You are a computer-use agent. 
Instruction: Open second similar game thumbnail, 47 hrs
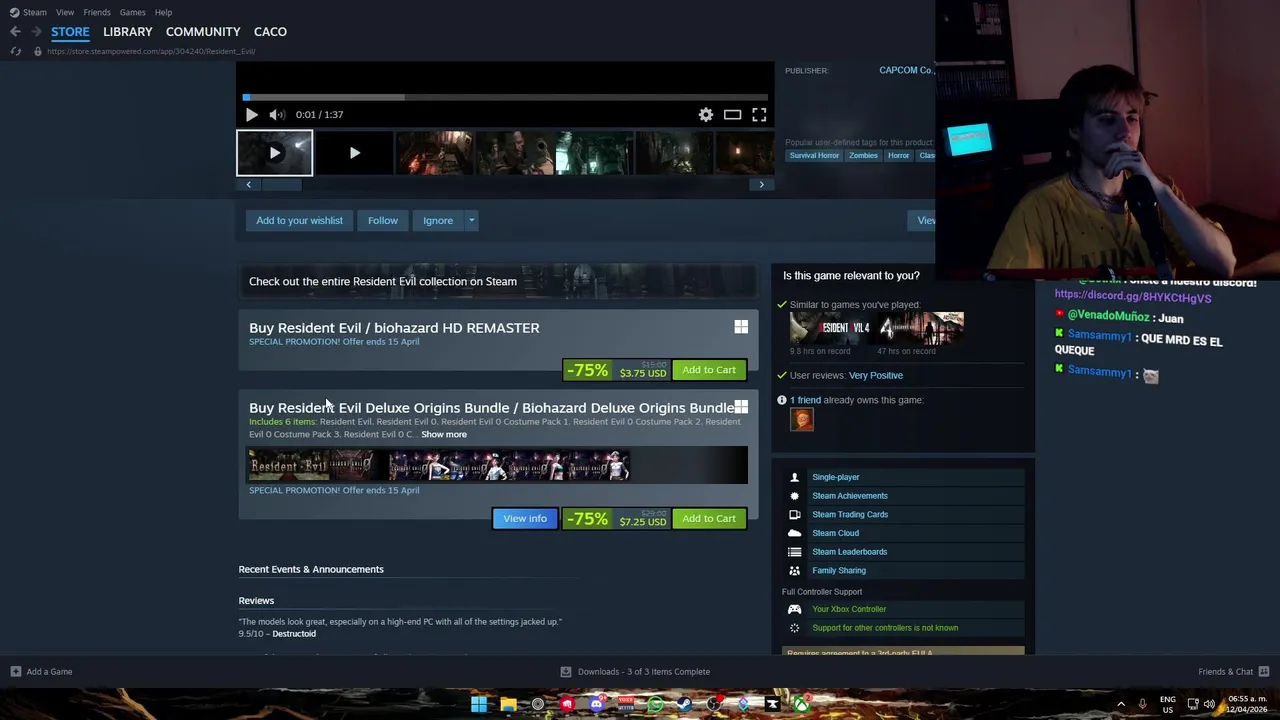pyautogui.click(x=921, y=328)
